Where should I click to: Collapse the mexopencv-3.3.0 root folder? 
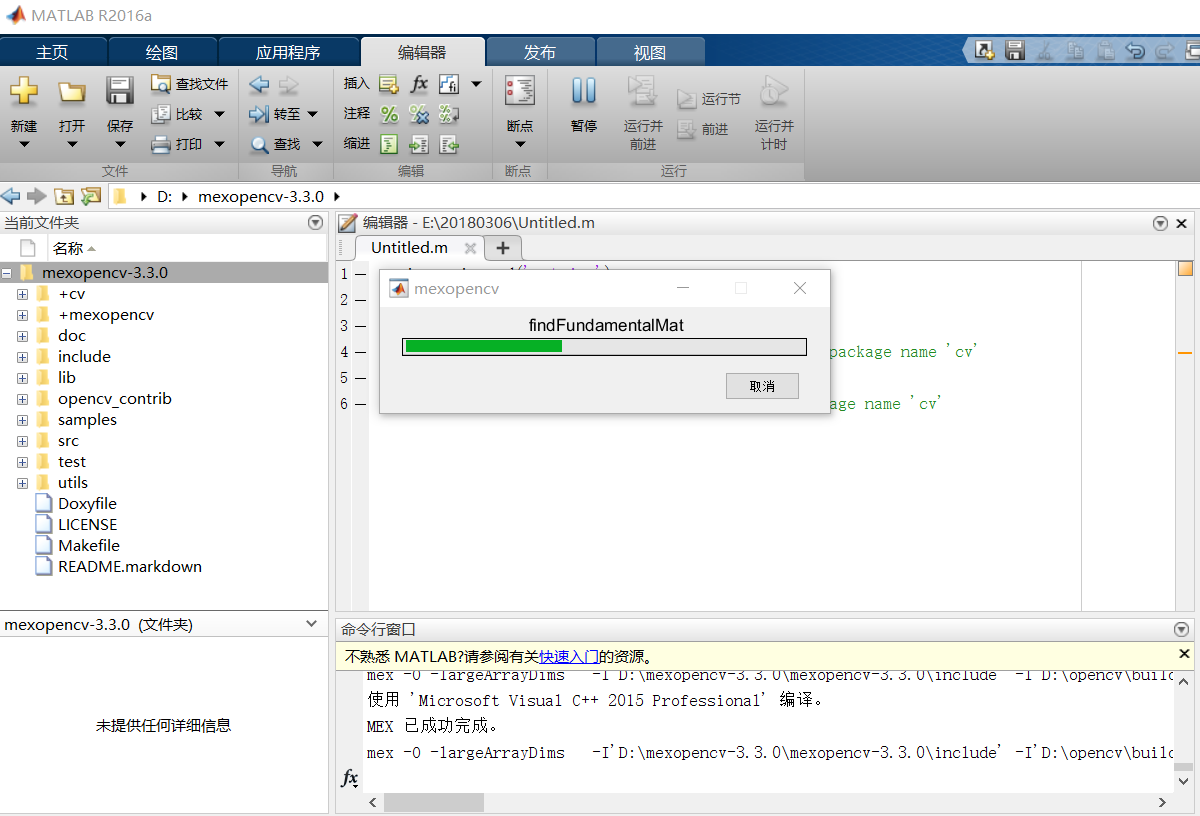pos(6,273)
